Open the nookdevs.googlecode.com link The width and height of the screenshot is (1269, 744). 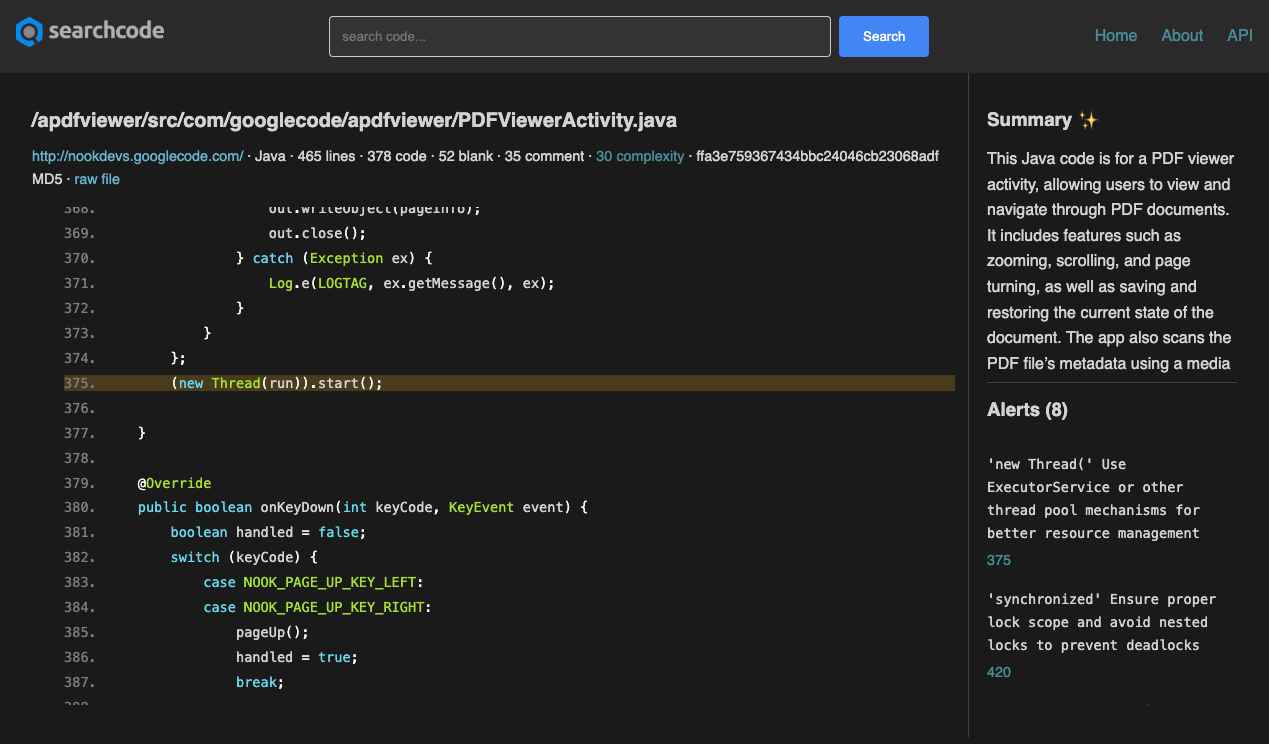(138, 156)
